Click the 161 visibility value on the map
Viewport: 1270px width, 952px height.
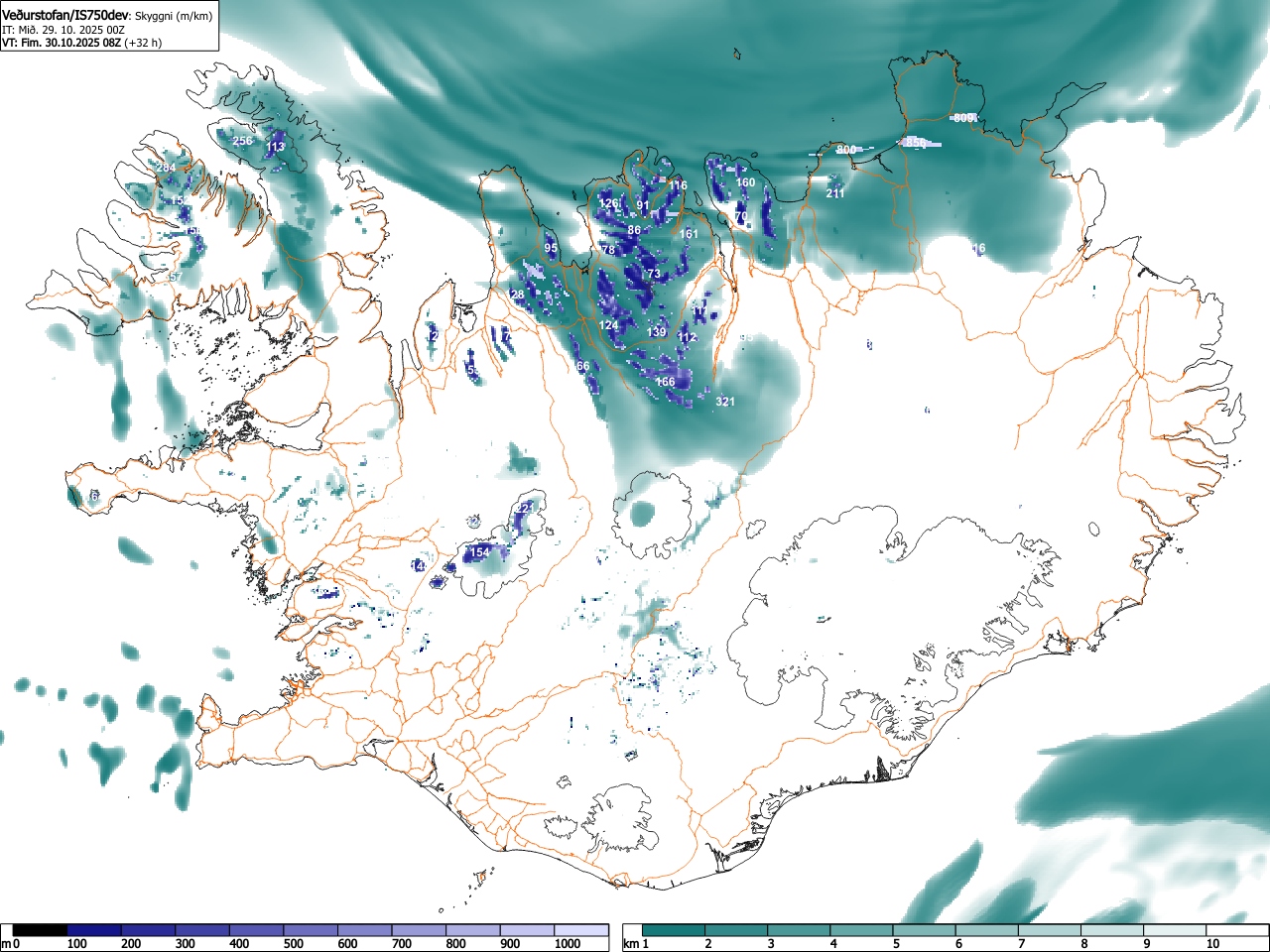[690, 234]
